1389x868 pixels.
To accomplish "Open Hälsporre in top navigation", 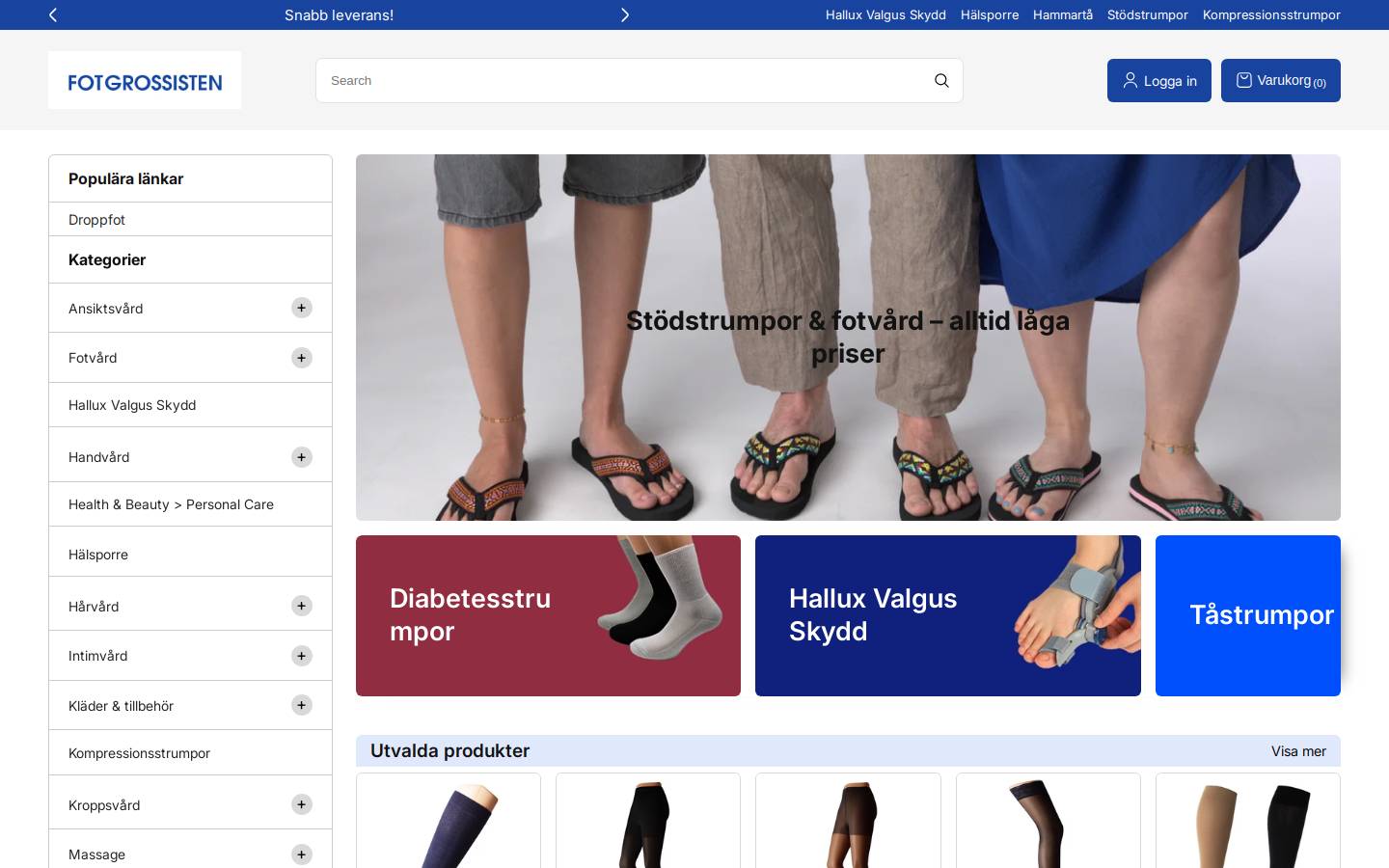I will tap(990, 14).
